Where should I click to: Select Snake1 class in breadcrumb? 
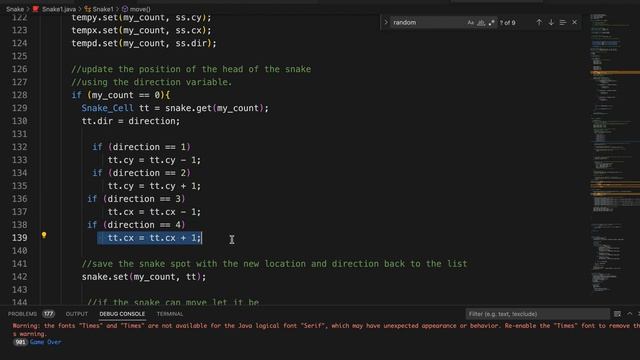[103, 9]
